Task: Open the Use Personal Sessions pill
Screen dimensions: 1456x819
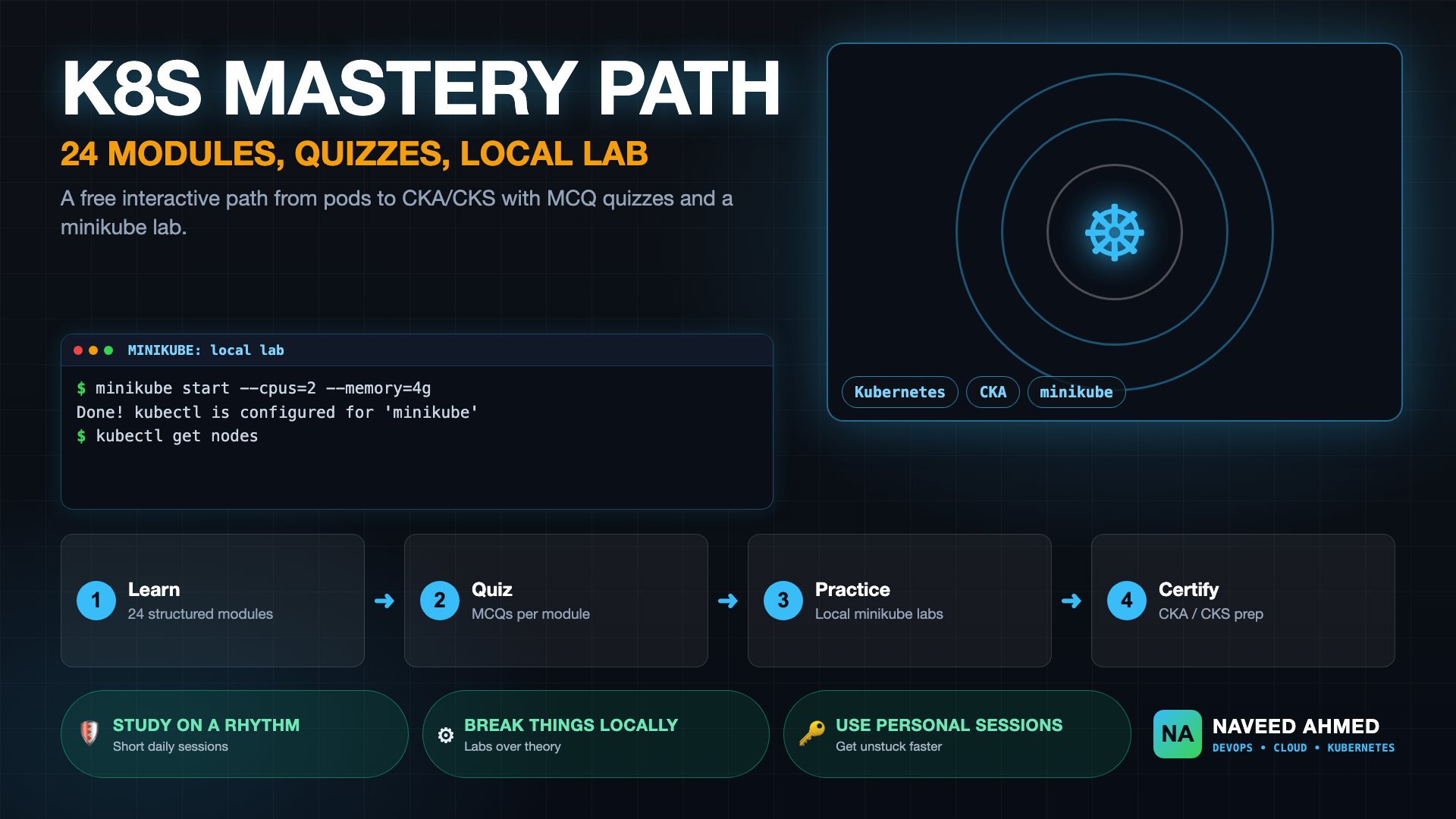Action: tap(957, 734)
